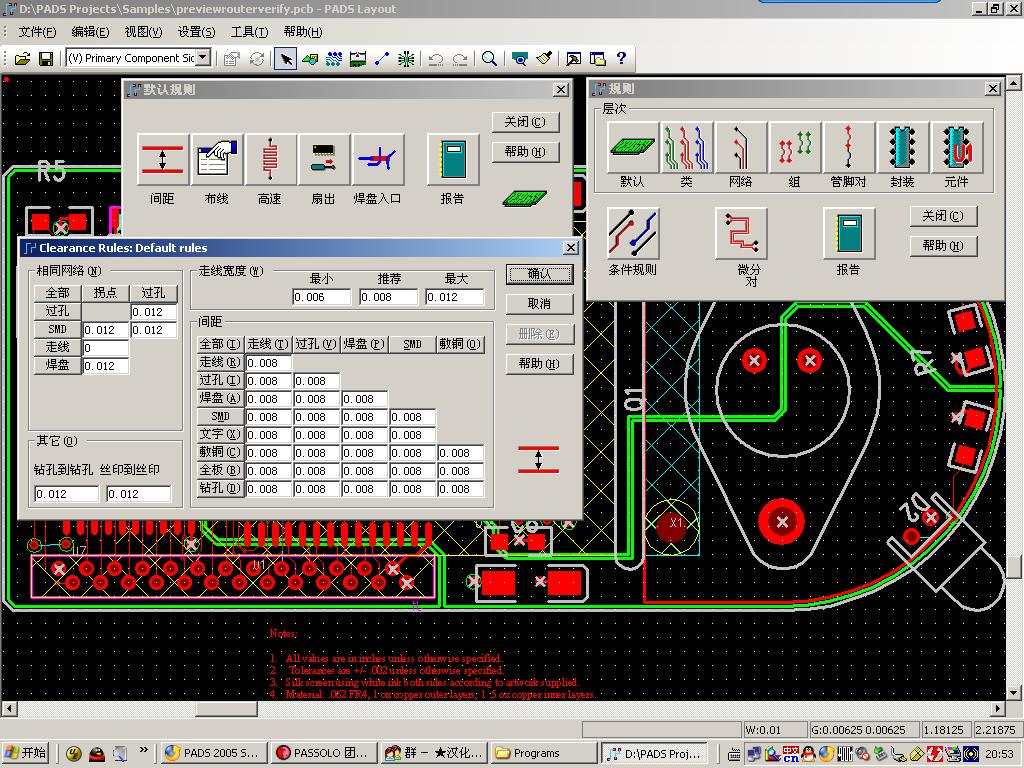Switch to the Programs taskbar window
1024x768 pixels.
coord(543,753)
